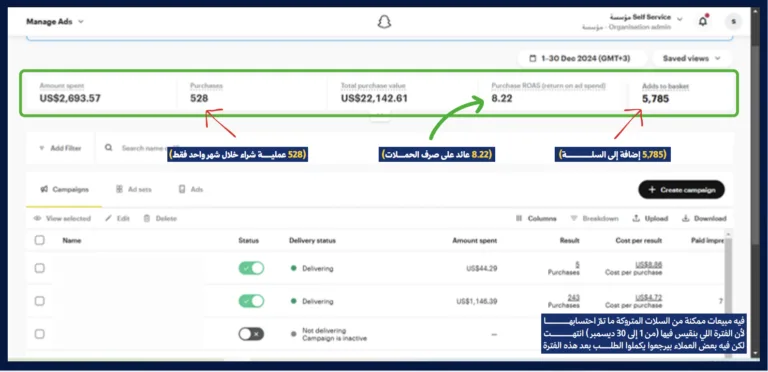
Task: Sort by the Result column header
Action: [570, 240]
